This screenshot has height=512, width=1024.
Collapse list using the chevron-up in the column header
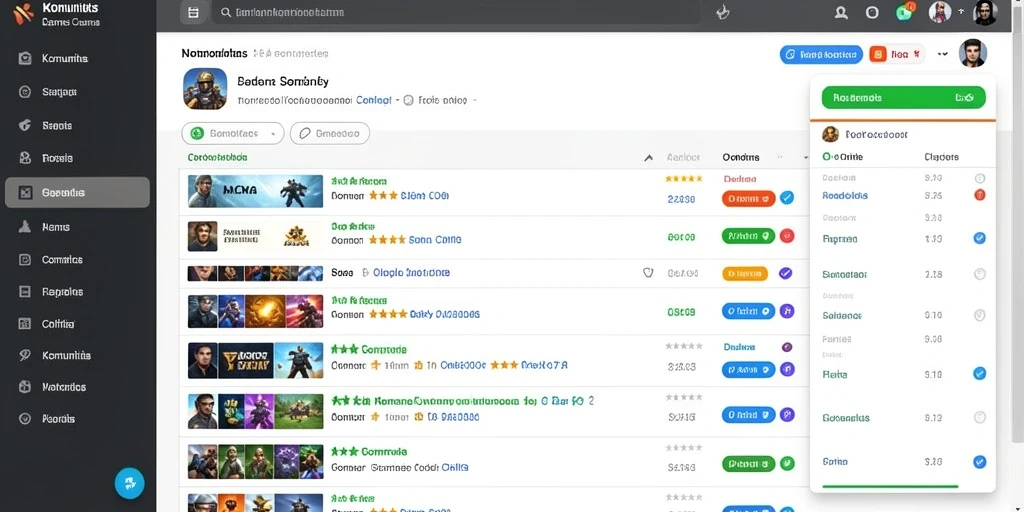click(x=648, y=157)
